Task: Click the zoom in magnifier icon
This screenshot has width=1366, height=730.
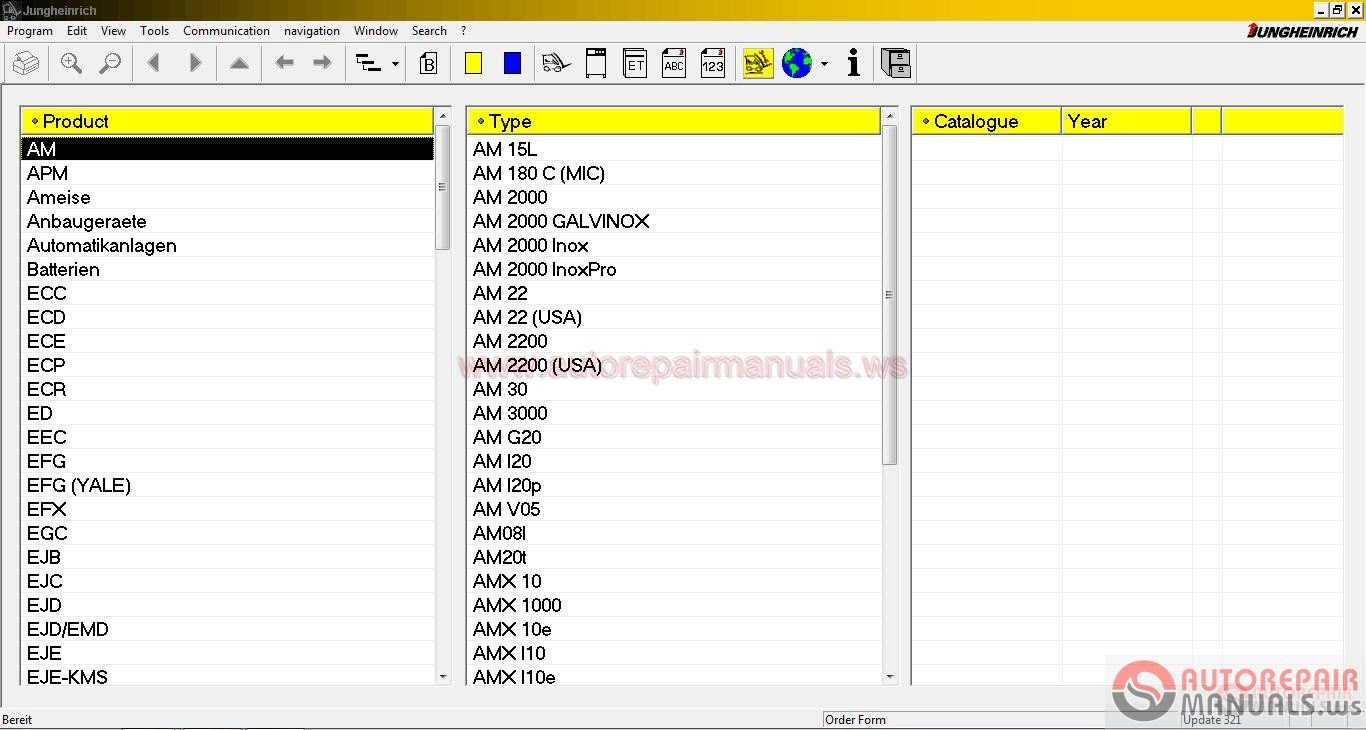Action: (71, 64)
